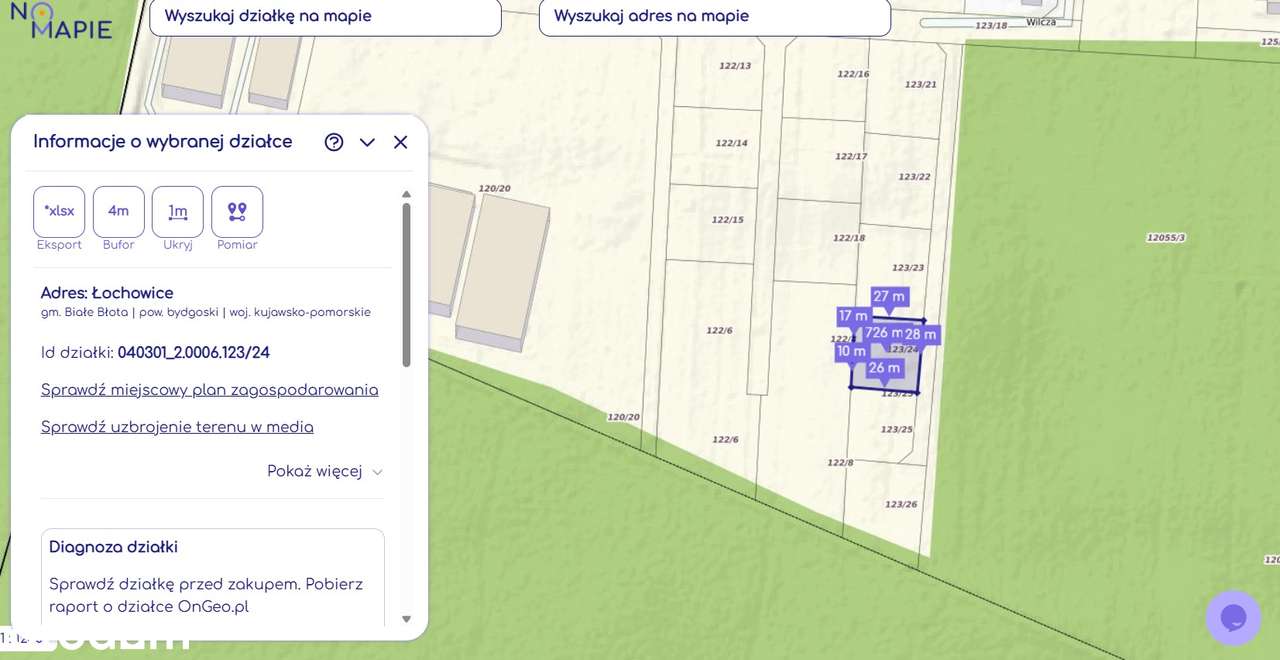Select parcel 122/16 on the map
The height and width of the screenshot is (660, 1280).
pyautogui.click(x=853, y=74)
